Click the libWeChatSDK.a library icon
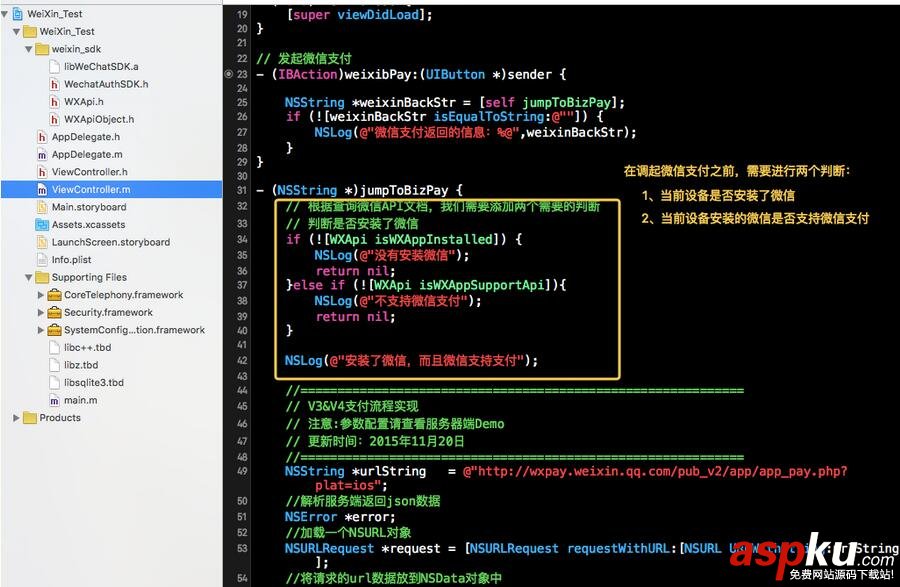 pos(53,66)
